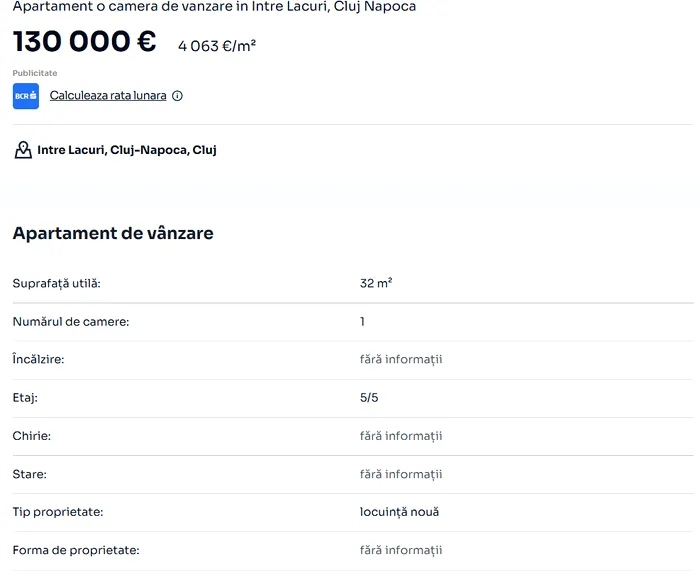This screenshot has height=579, width=700.
Task: Click the 32 m² surface value
Action: coord(376,283)
